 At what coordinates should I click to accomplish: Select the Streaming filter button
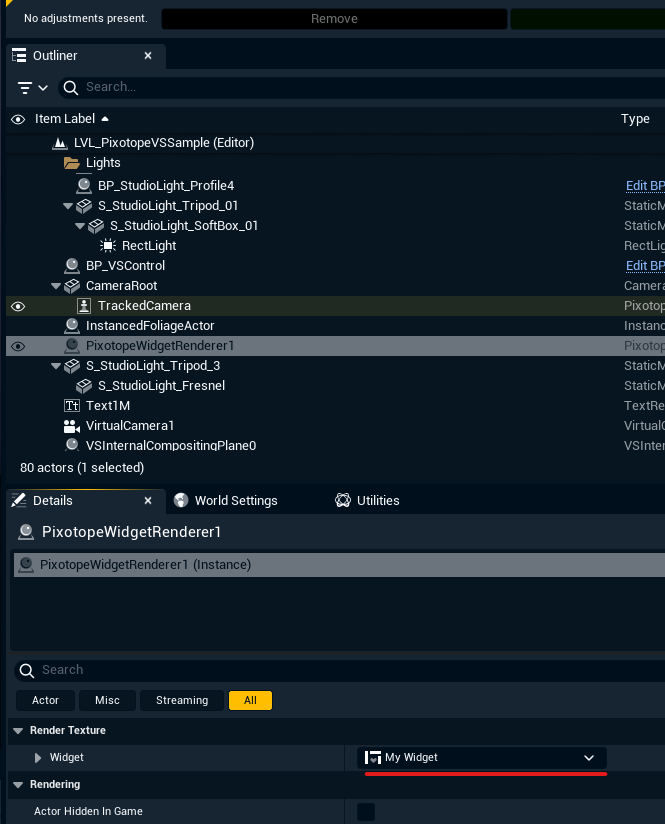pyautogui.click(x=182, y=701)
